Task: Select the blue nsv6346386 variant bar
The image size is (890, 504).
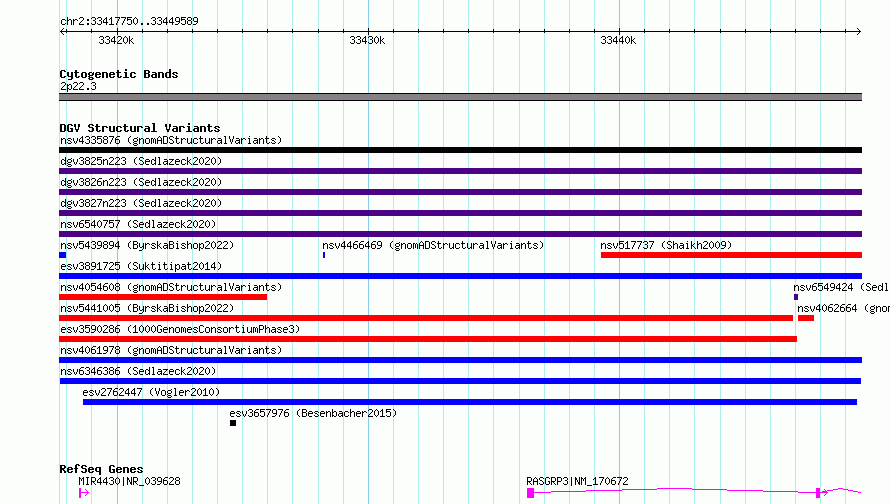Action: [x=460, y=381]
